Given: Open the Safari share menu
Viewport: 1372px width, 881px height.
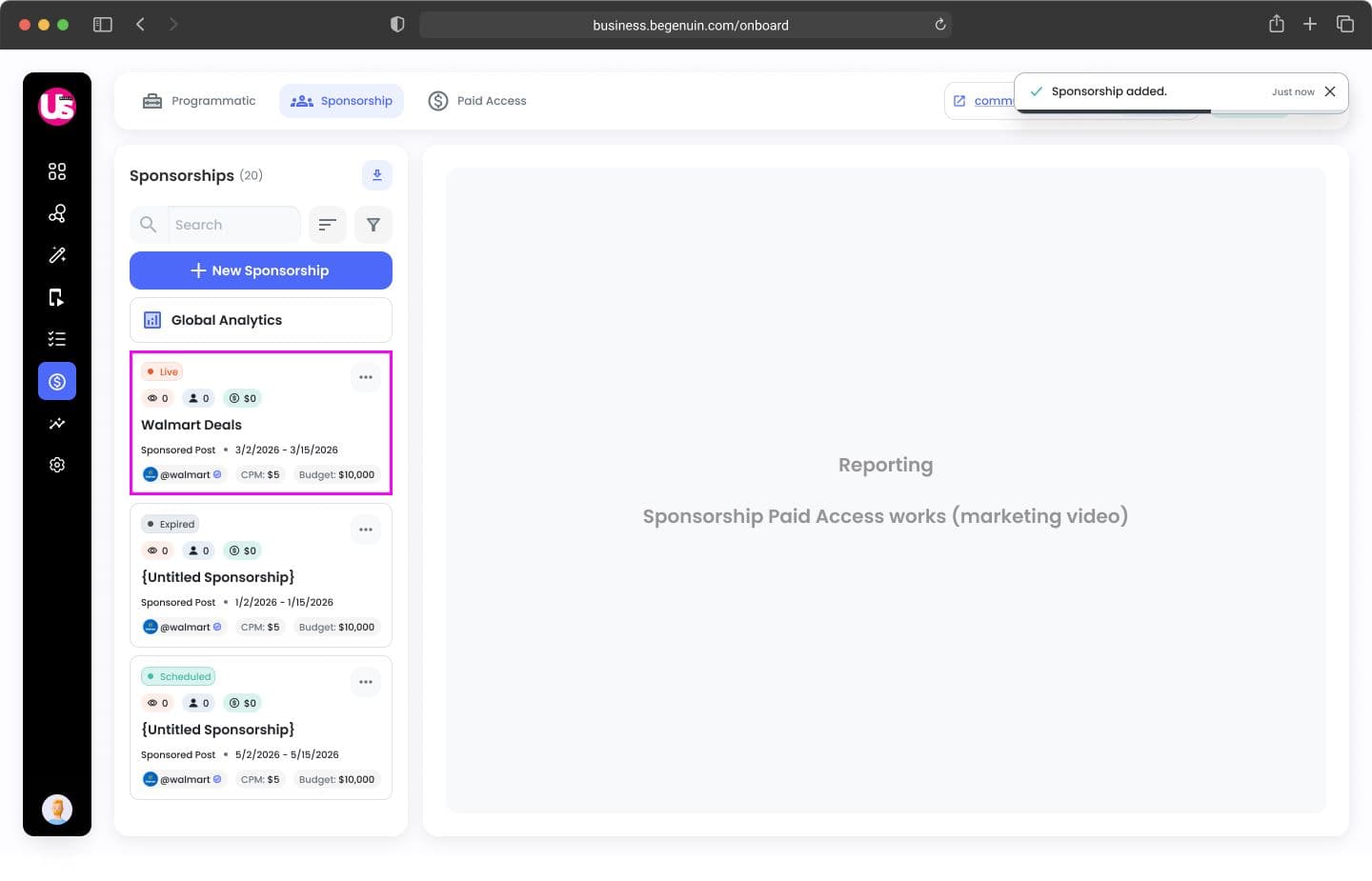Looking at the screenshot, I should pyautogui.click(x=1277, y=24).
